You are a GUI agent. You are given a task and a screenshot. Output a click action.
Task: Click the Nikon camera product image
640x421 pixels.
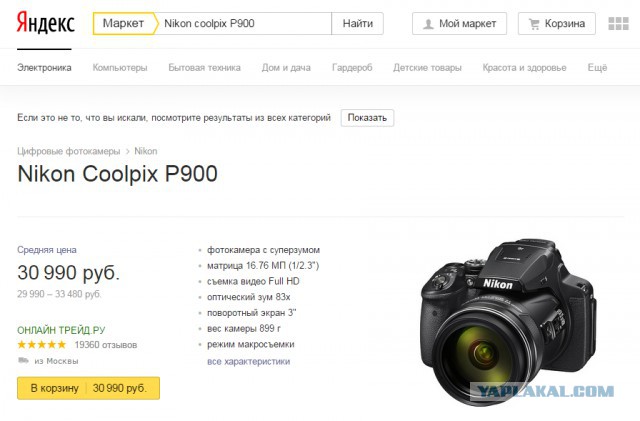tap(508, 321)
